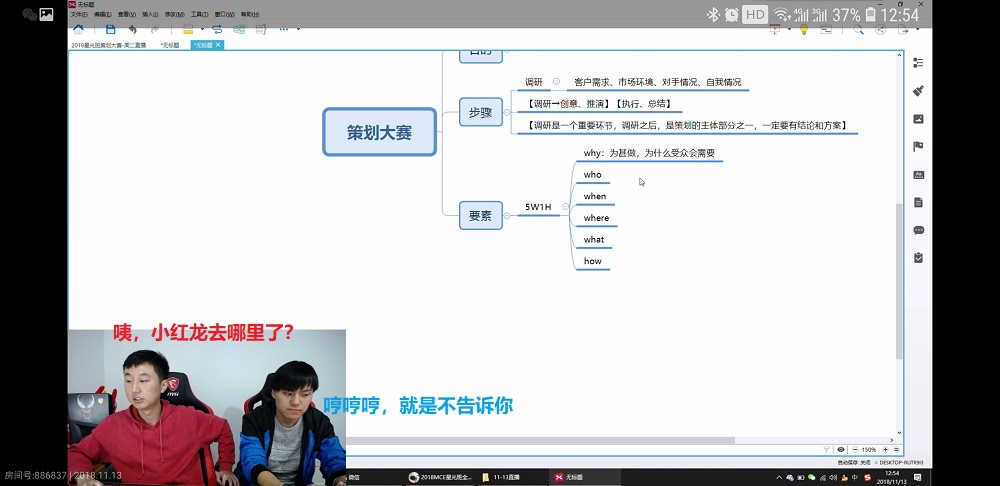Open the Comments panel icon in sidebar
Image resolution: width=1000 pixels, height=486 pixels.
pyautogui.click(x=918, y=230)
